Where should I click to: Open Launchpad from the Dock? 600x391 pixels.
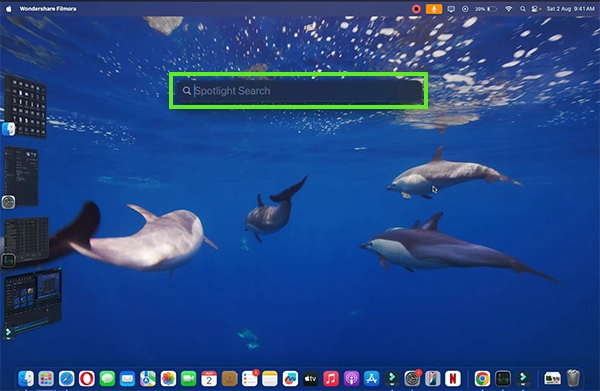click(46, 379)
